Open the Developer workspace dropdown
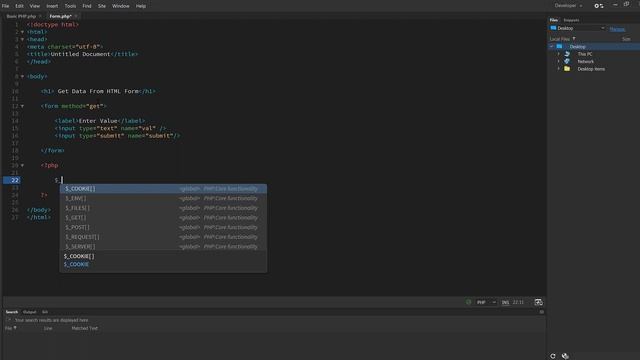Image resolution: width=640 pixels, height=360 pixels. (x=568, y=6)
